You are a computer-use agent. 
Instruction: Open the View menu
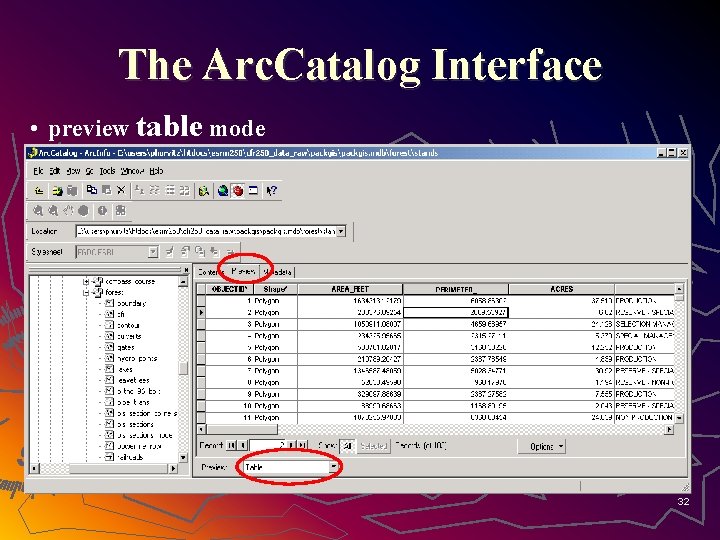pyautogui.click(x=73, y=171)
